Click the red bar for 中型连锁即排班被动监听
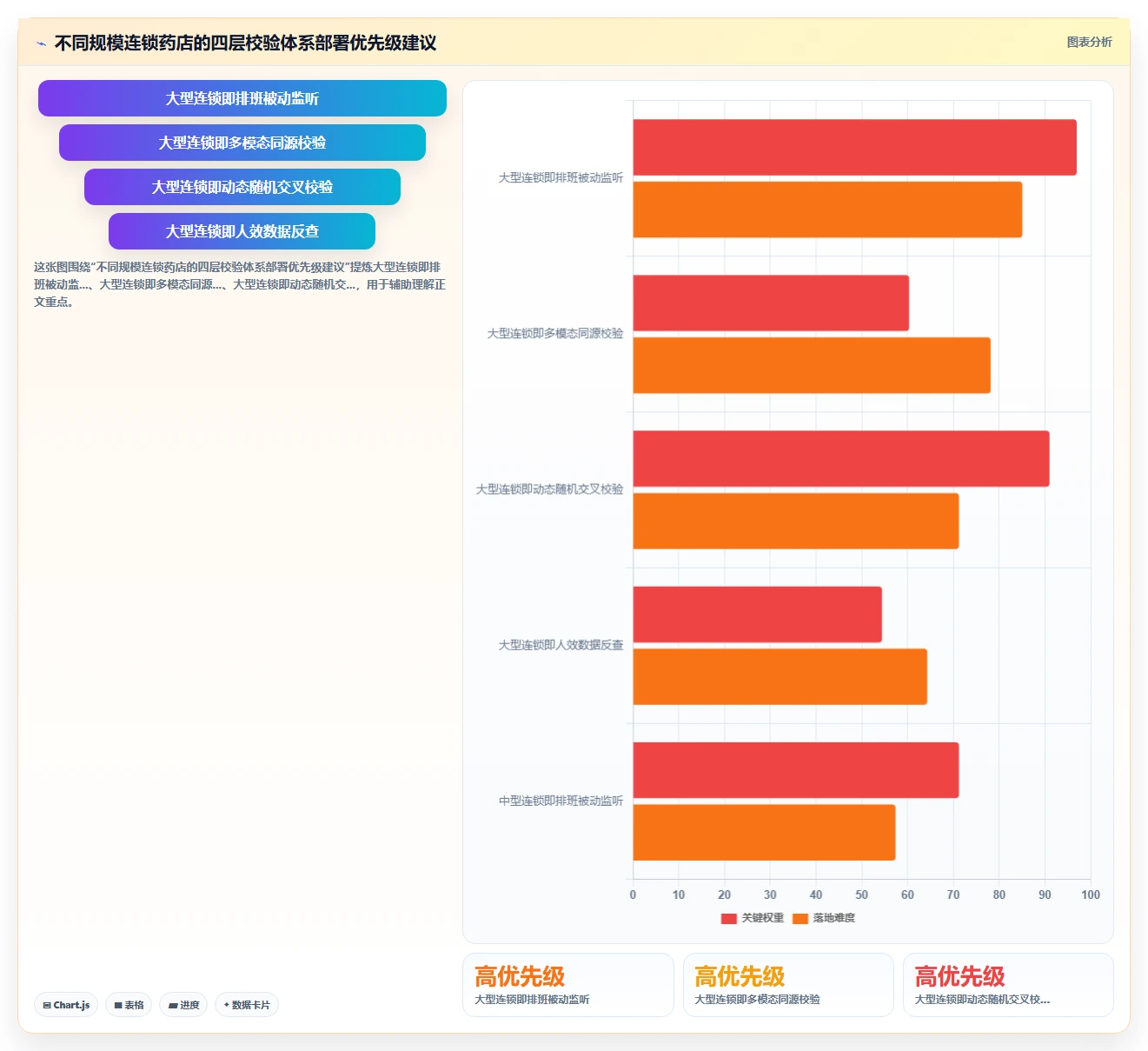Image resolution: width=1148 pixels, height=1051 pixels. 796,770
